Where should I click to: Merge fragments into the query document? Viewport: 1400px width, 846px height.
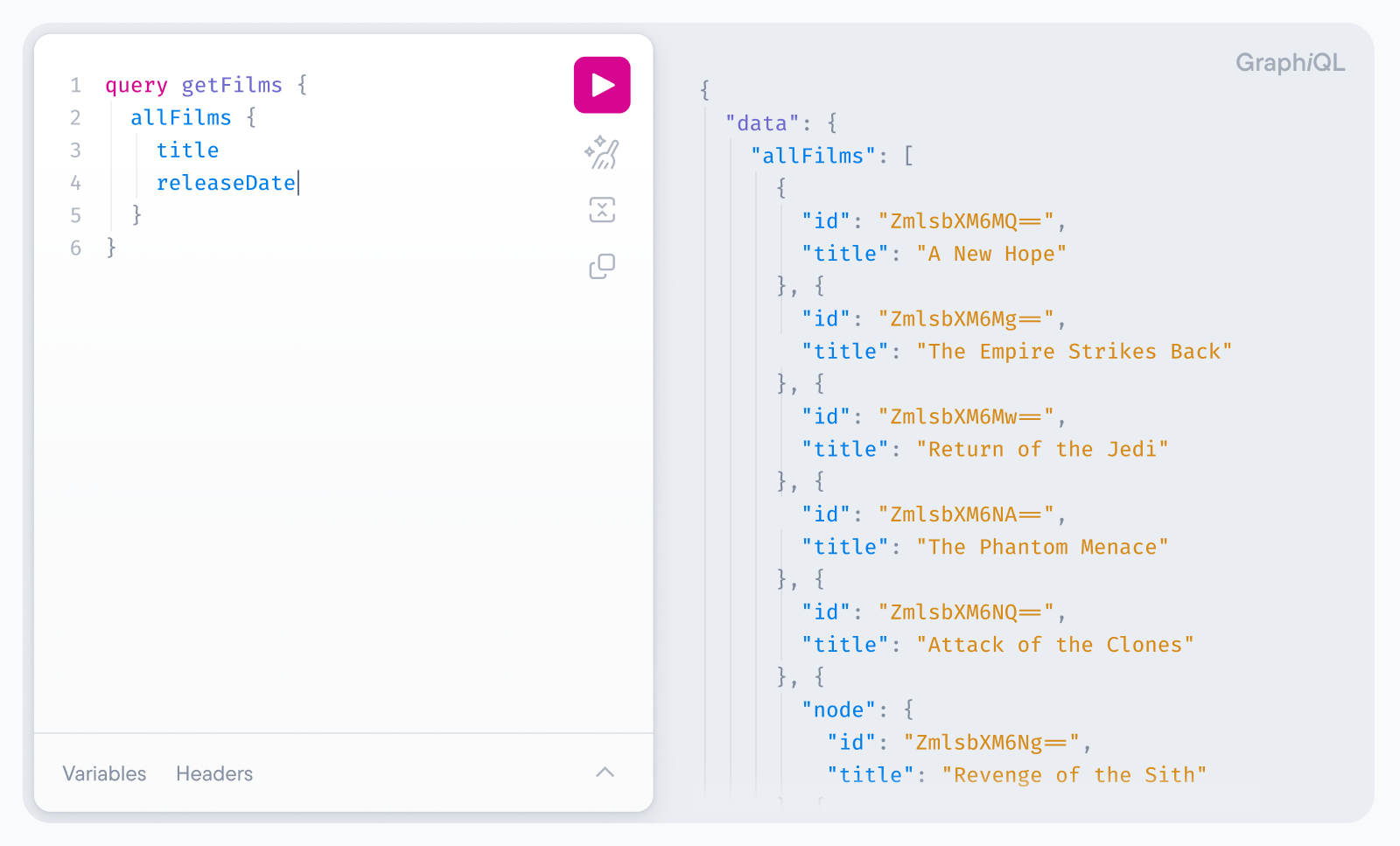[x=601, y=210]
